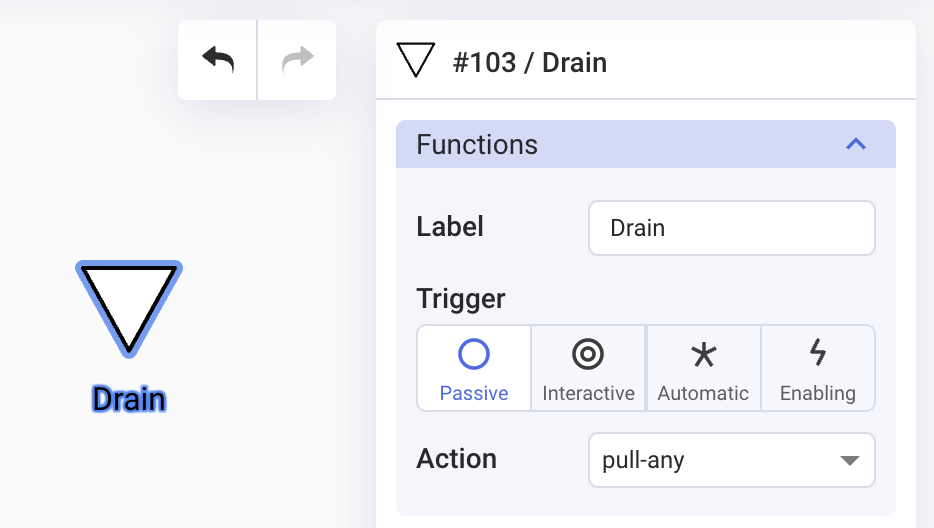
Task: Click the Drain label under the node
Action: coord(129,399)
